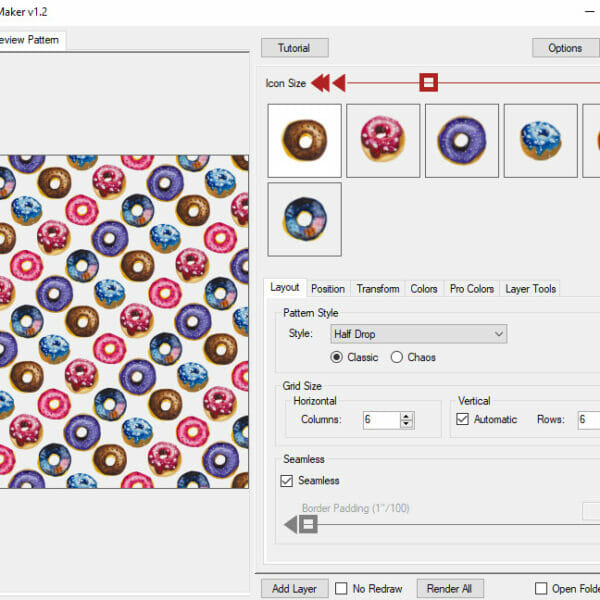Select the pink sprinkled donut thumbnail
This screenshot has width=600, height=600.
[383, 141]
